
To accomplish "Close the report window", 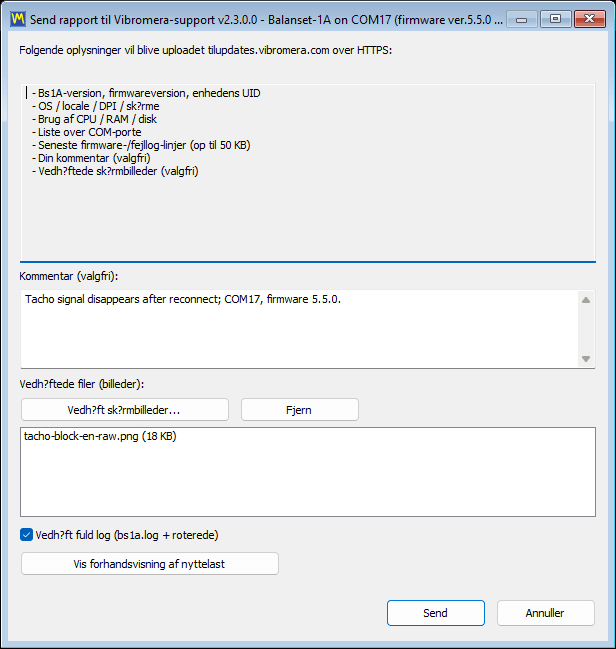I will (x=590, y=19).
